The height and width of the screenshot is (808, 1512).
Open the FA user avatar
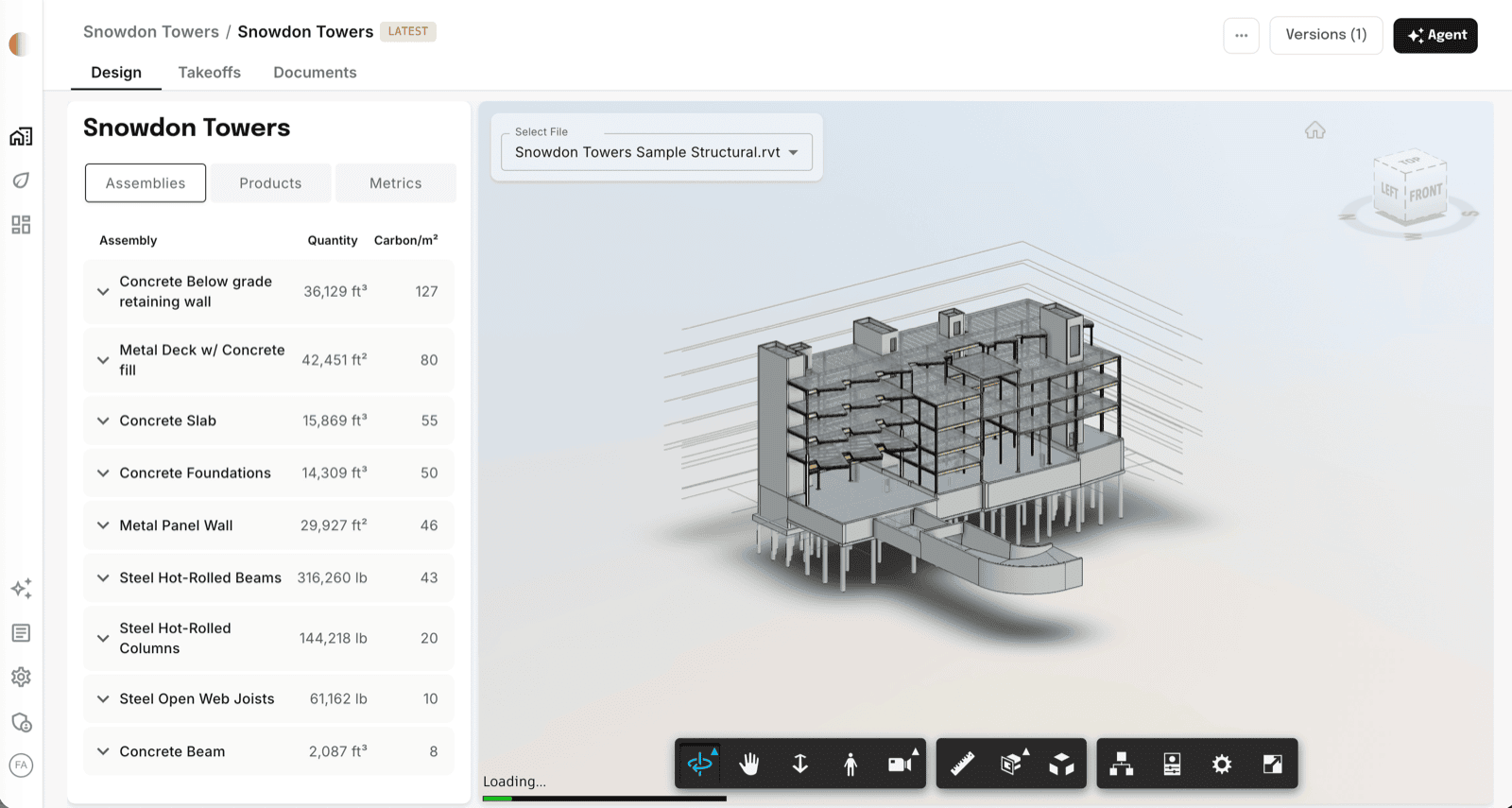pos(21,765)
